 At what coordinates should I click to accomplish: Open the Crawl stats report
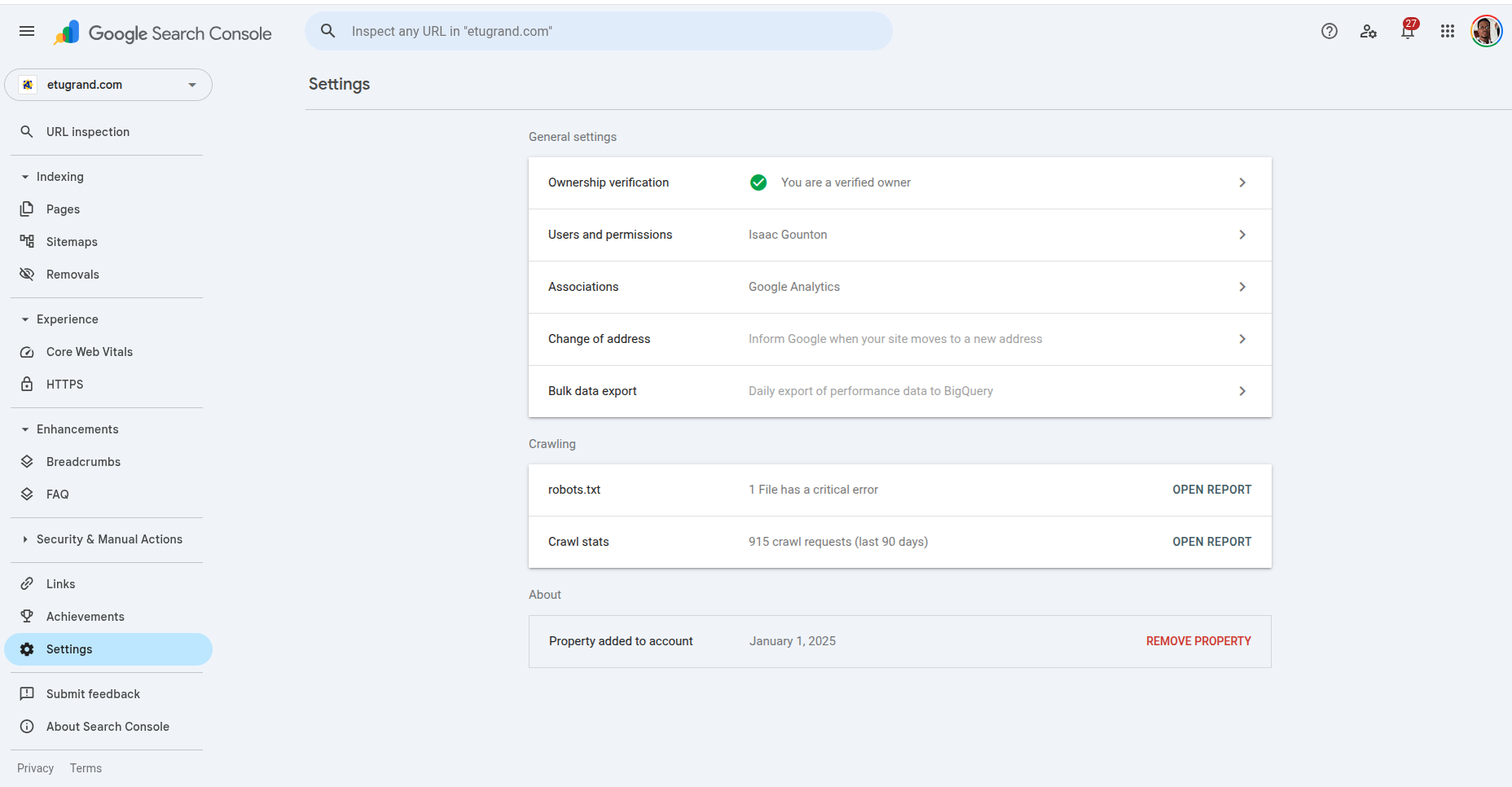(1211, 542)
